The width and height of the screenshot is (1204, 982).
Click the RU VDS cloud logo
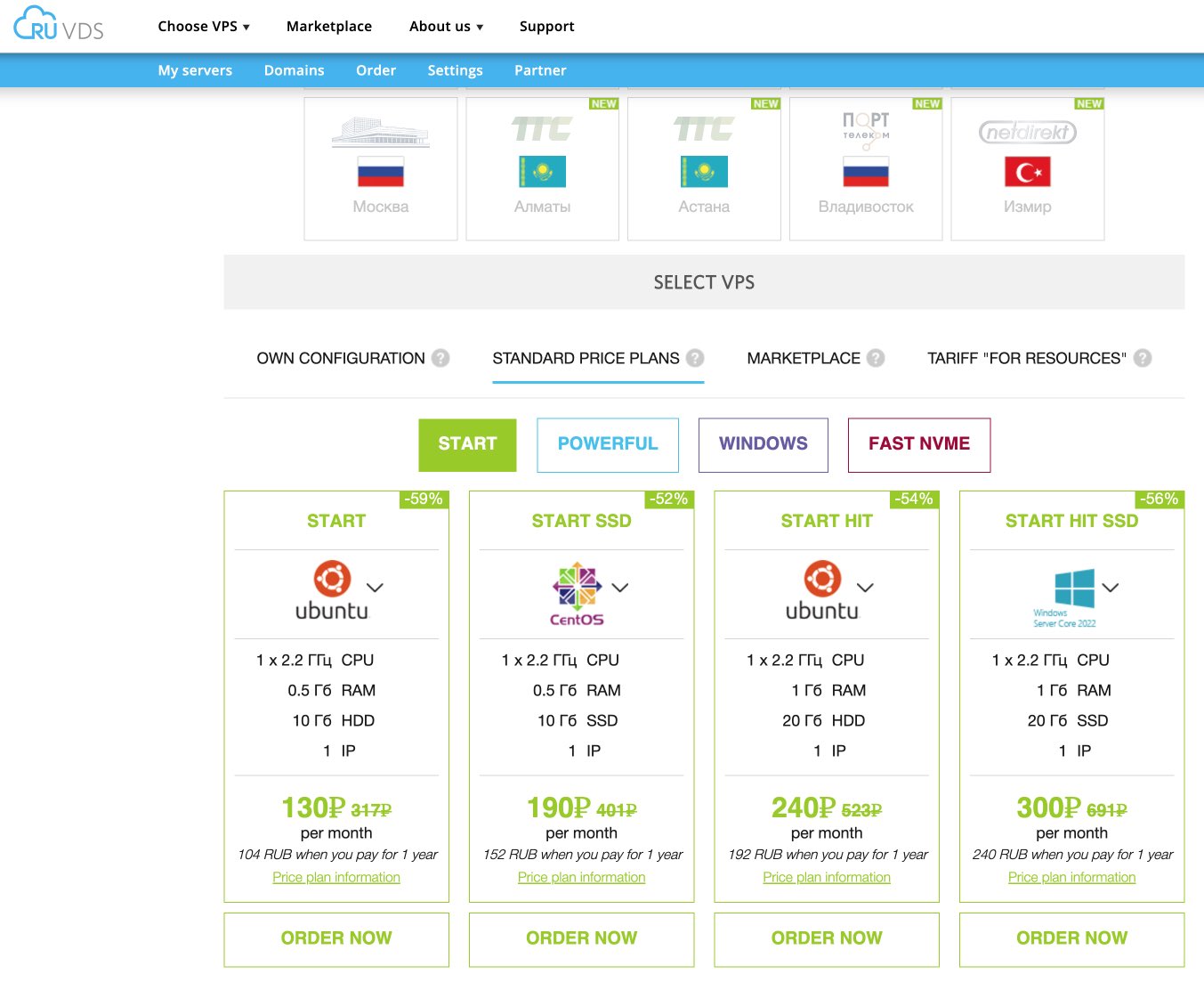click(59, 25)
